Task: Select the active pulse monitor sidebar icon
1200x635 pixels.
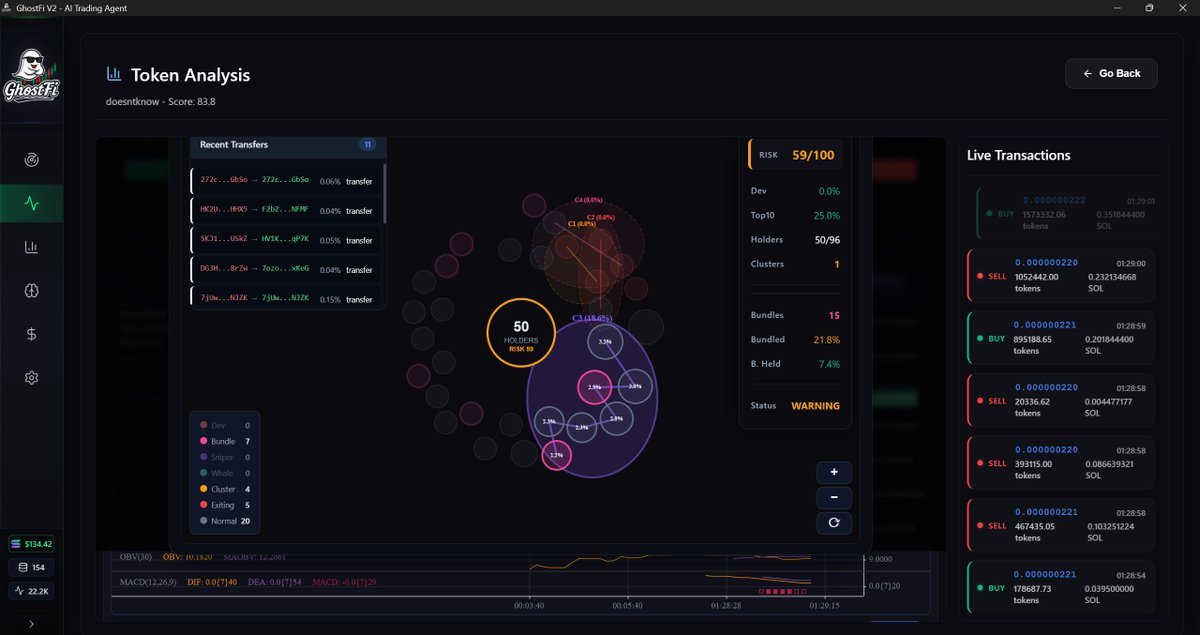Action: (x=31, y=203)
